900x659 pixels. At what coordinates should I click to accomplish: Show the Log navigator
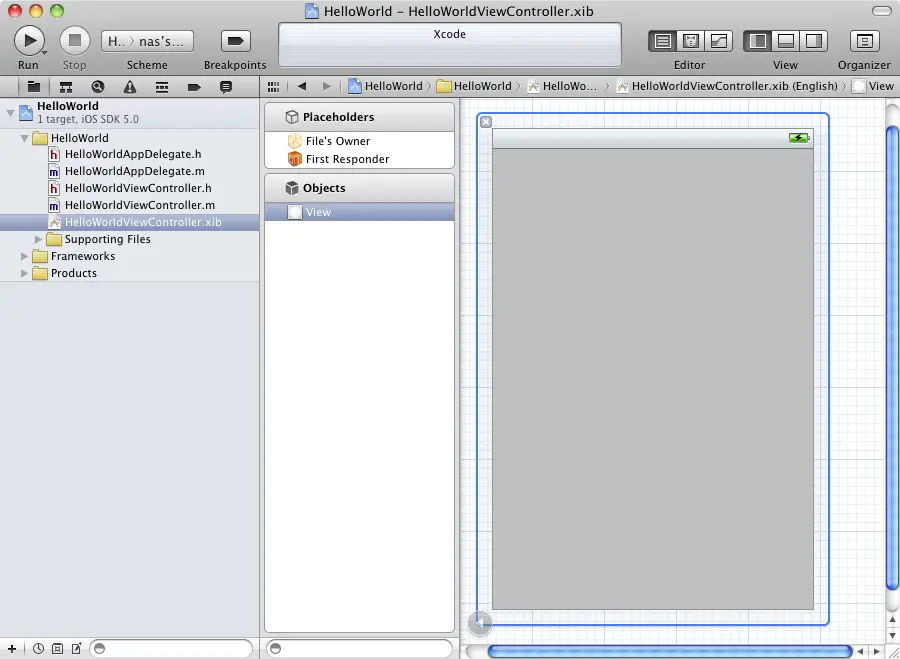(x=226, y=87)
